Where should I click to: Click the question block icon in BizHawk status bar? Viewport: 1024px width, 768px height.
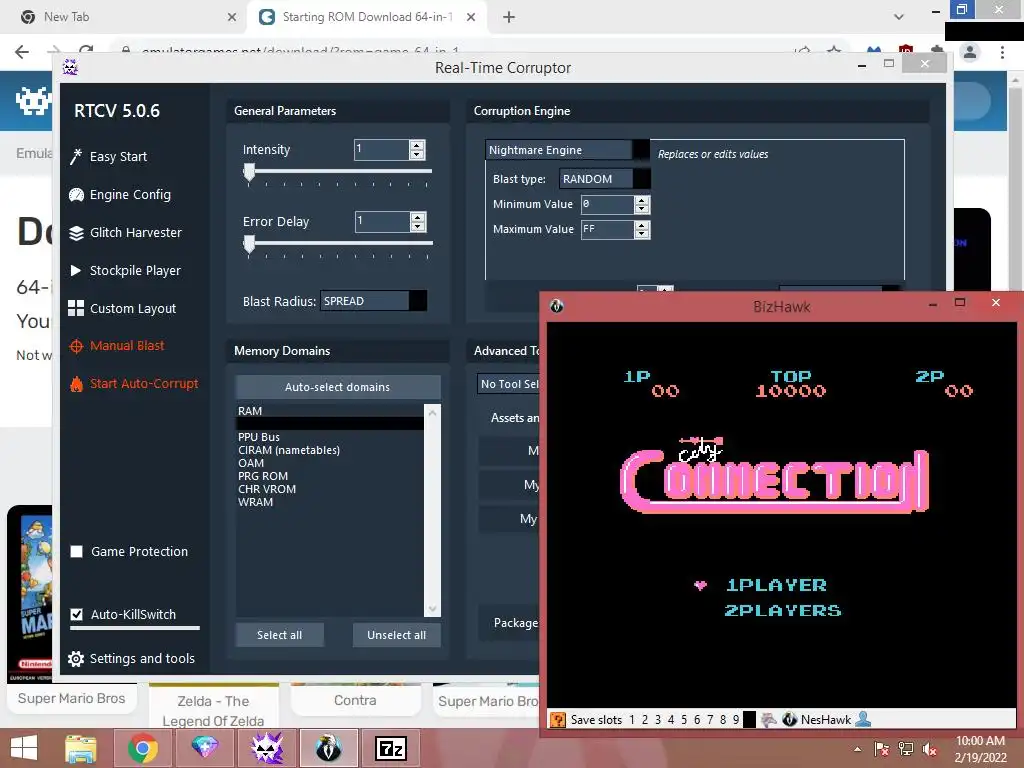[558, 720]
